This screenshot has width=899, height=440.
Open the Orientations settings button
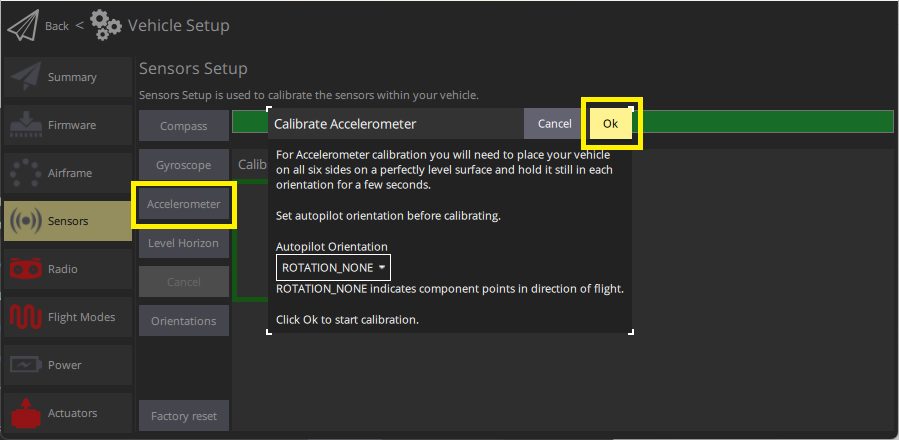click(x=183, y=321)
